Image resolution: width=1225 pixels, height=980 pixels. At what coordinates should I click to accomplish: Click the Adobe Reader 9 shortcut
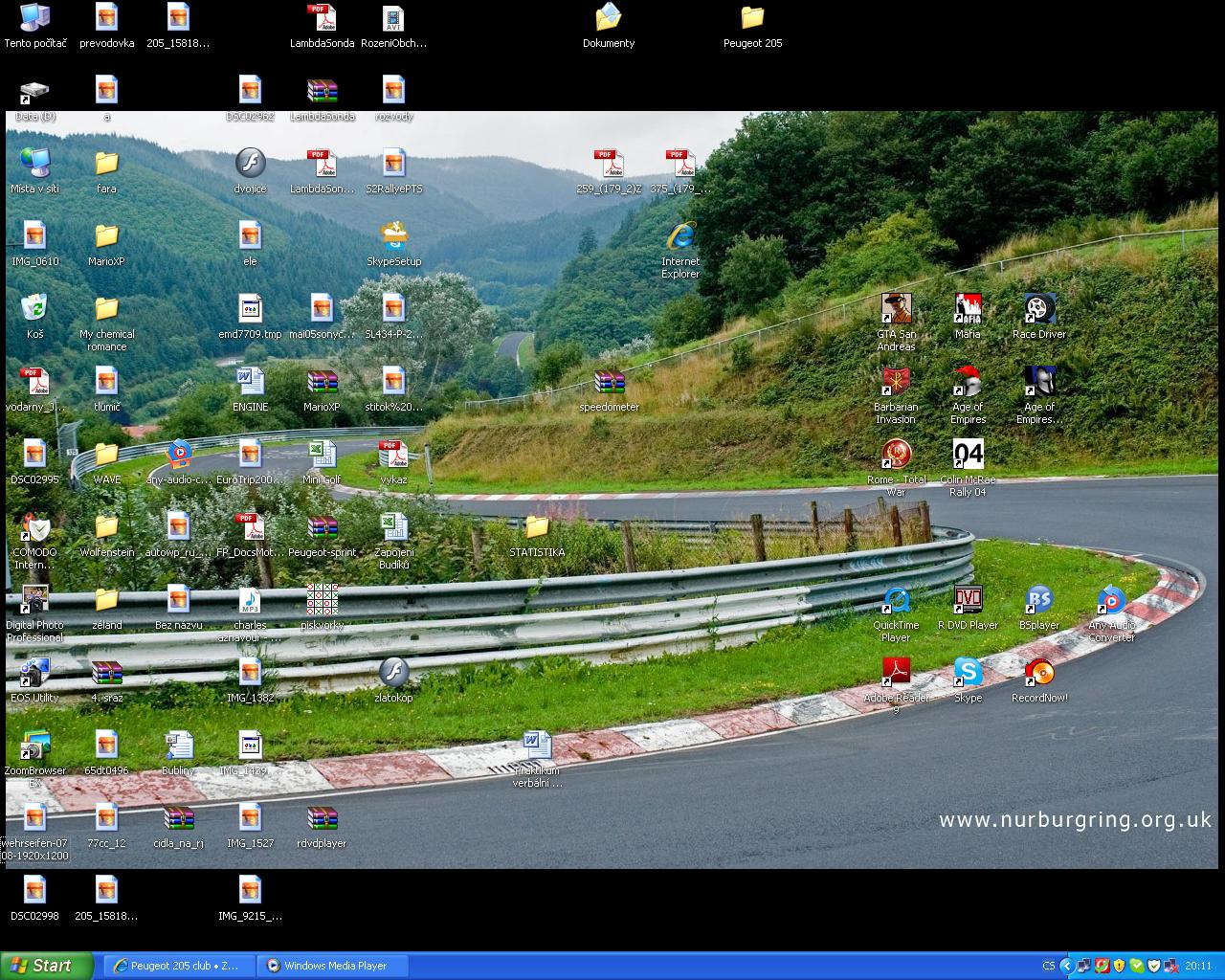tap(896, 674)
